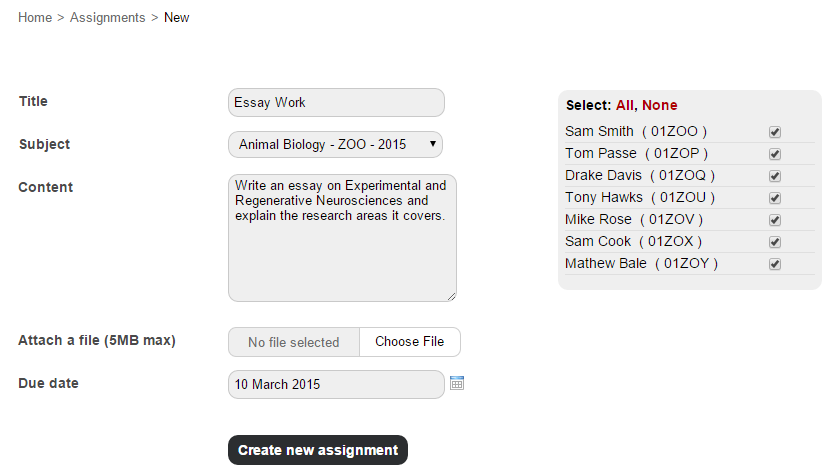Viewport: 830px width, 473px height.
Task: Toggle the Sam Cook checkbox
Action: coord(775,242)
